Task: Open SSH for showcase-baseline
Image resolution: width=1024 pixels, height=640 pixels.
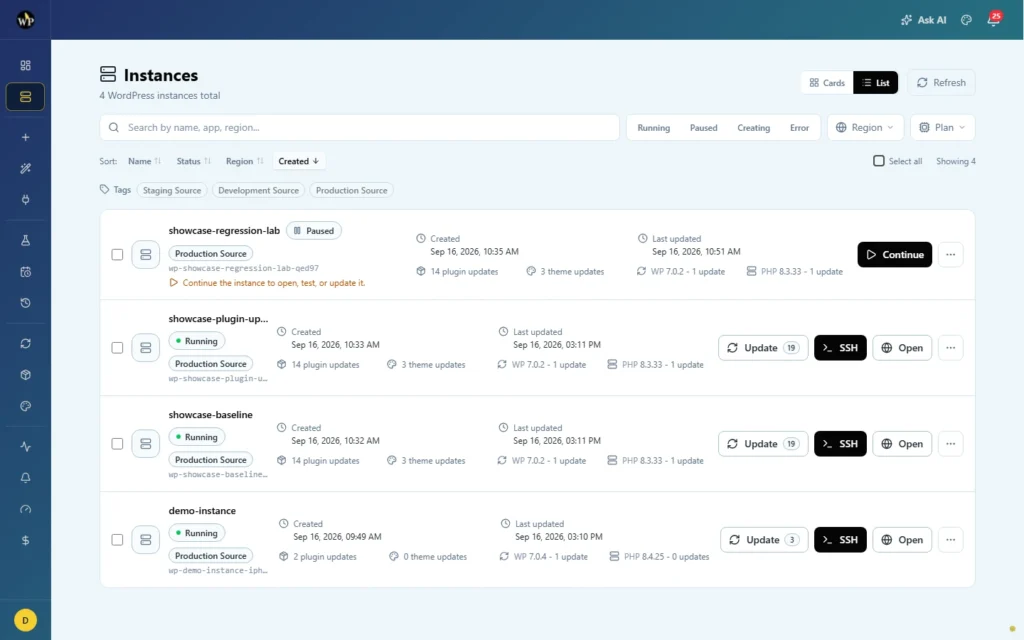Action: click(840, 444)
